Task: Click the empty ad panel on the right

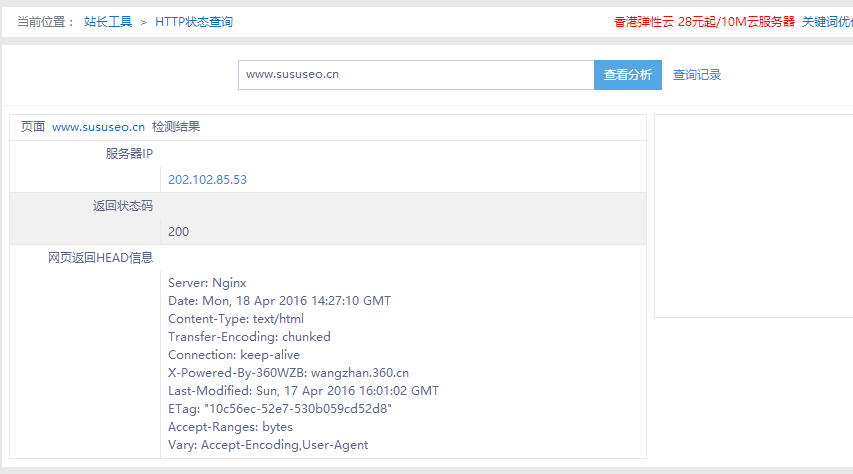Action: coord(753,215)
